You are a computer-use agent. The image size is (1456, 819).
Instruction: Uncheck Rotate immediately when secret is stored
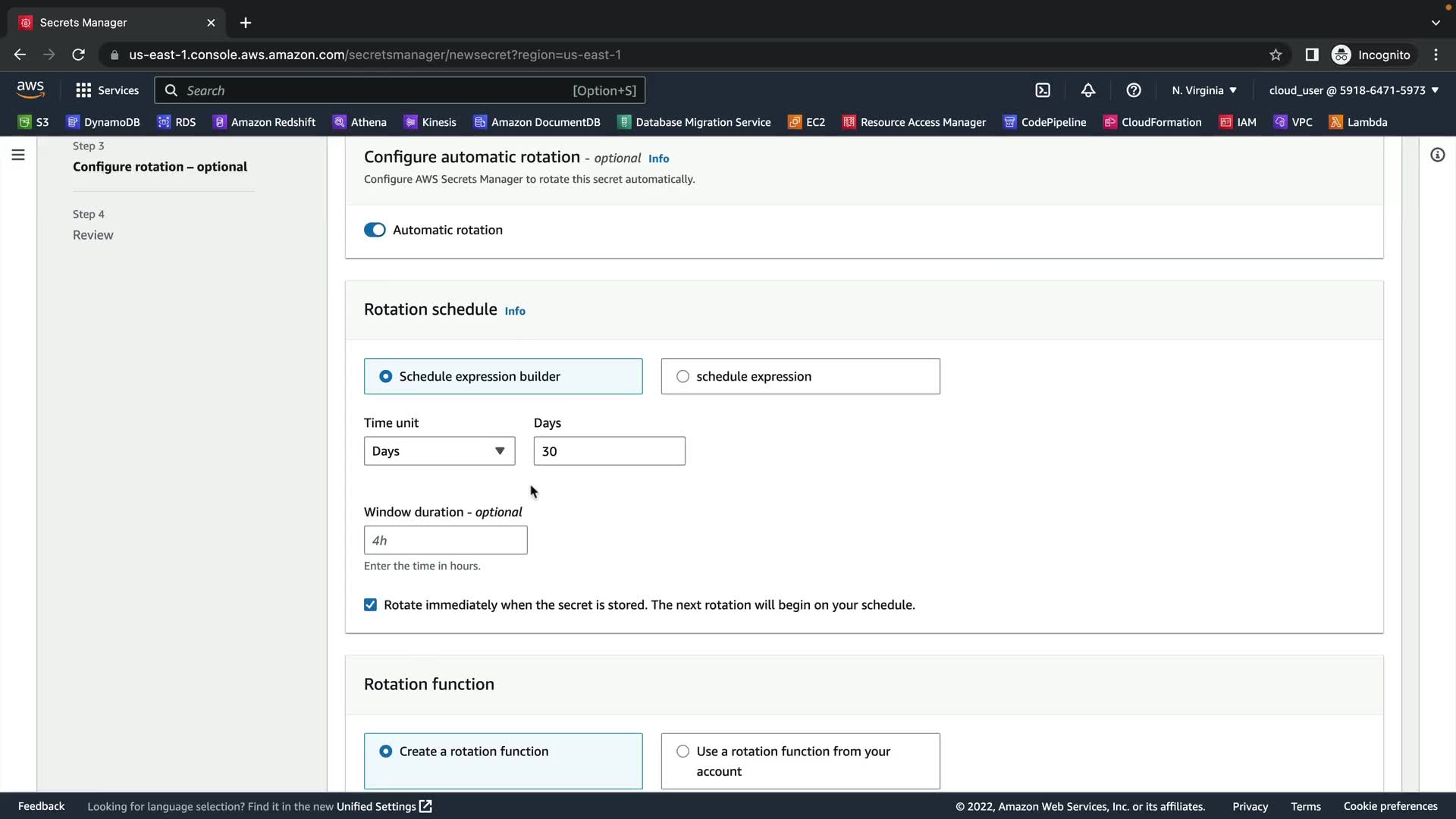tap(370, 604)
